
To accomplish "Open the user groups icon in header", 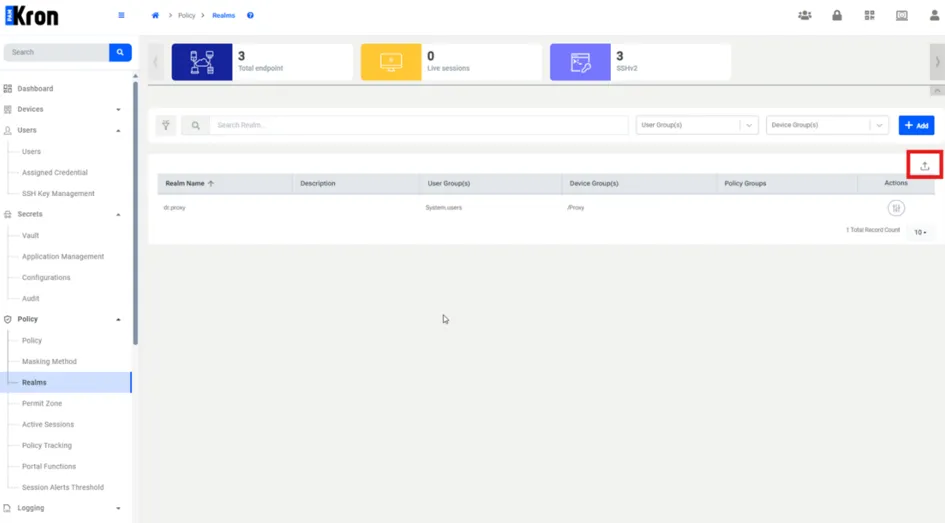I will 805,16.
